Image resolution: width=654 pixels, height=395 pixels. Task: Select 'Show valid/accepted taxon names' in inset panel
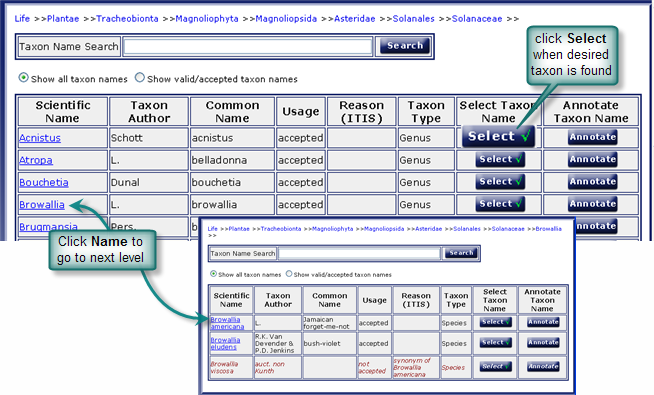tap(289, 274)
